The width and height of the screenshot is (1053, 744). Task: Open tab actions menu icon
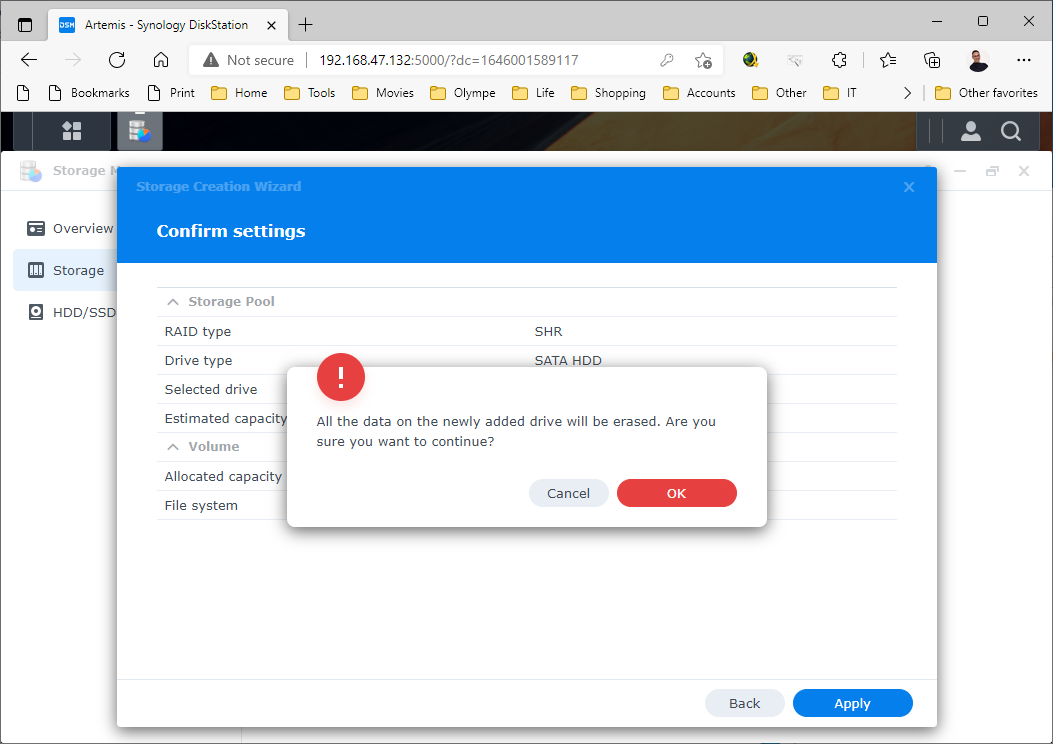coord(25,25)
